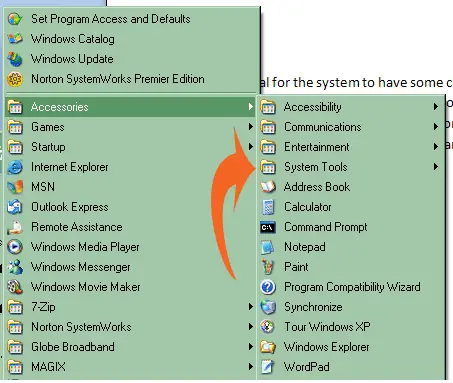453x383 pixels.
Task: Click the Outlook Express icon
Action: (x=15, y=207)
